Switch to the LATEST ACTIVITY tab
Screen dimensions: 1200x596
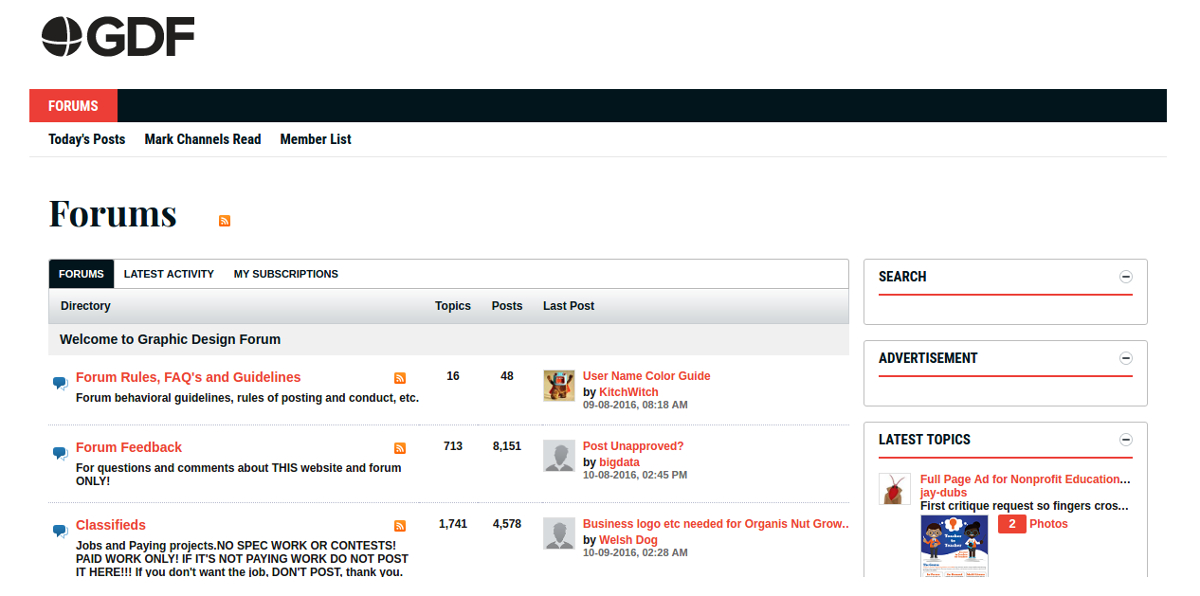pyautogui.click(x=169, y=273)
